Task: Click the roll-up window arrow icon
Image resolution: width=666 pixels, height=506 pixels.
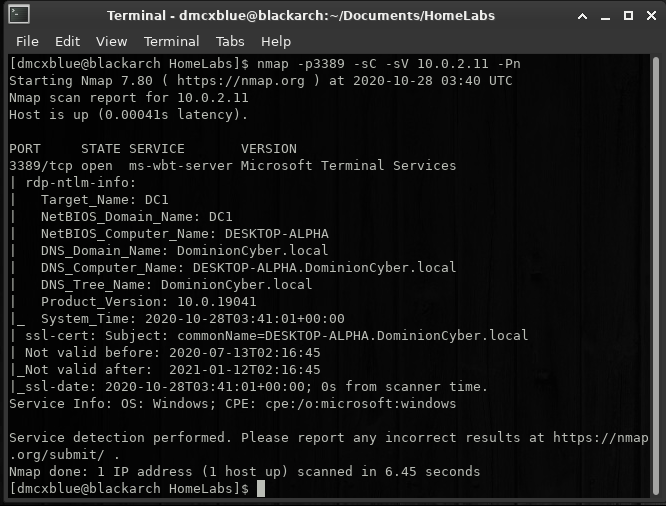Action: pos(583,16)
